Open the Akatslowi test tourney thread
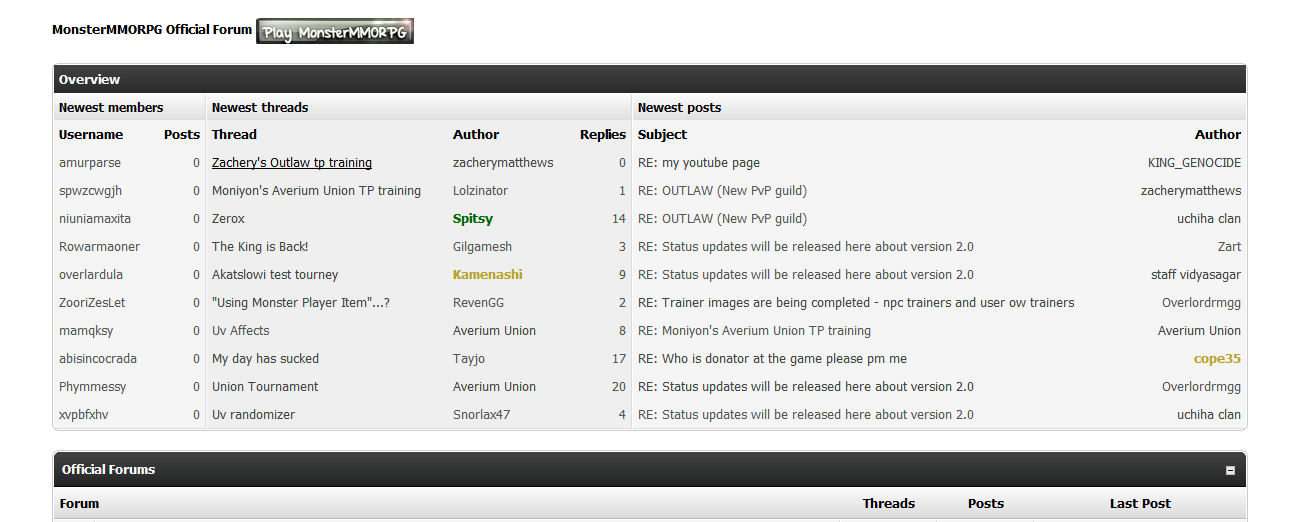This screenshot has width=1289, height=522. [275, 275]
